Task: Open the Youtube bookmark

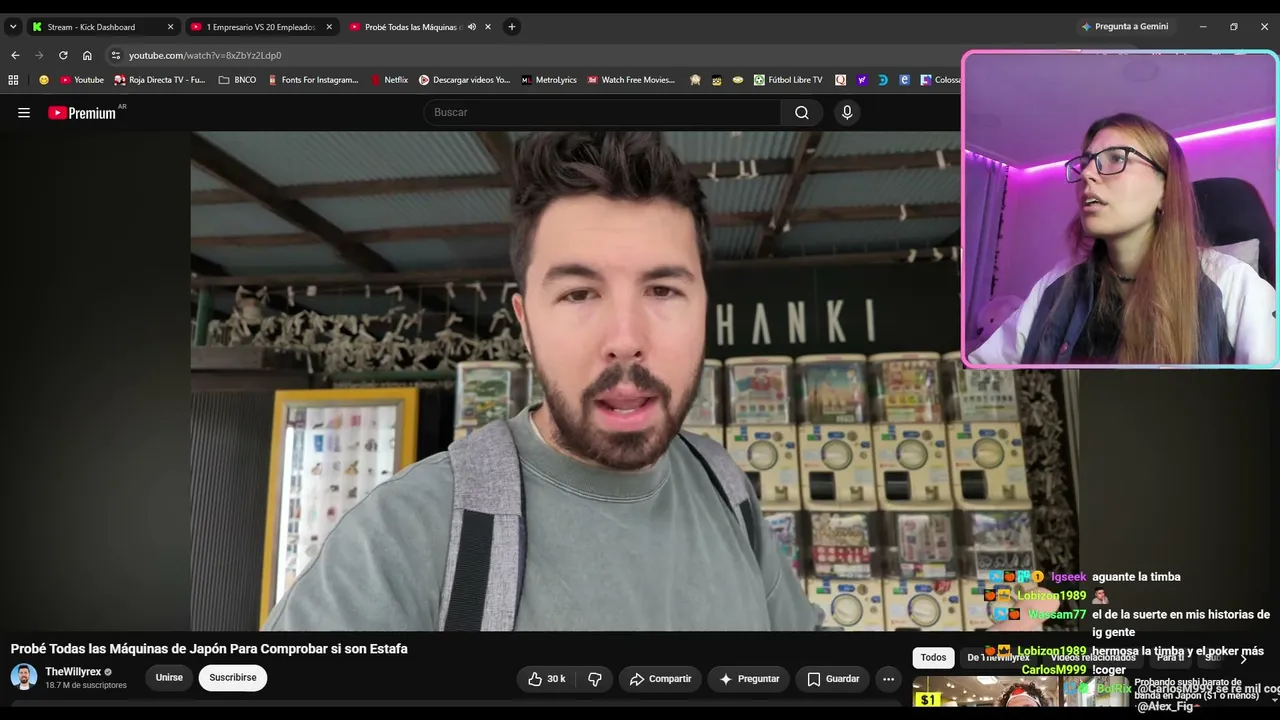Action: click(x=82, y=80)
